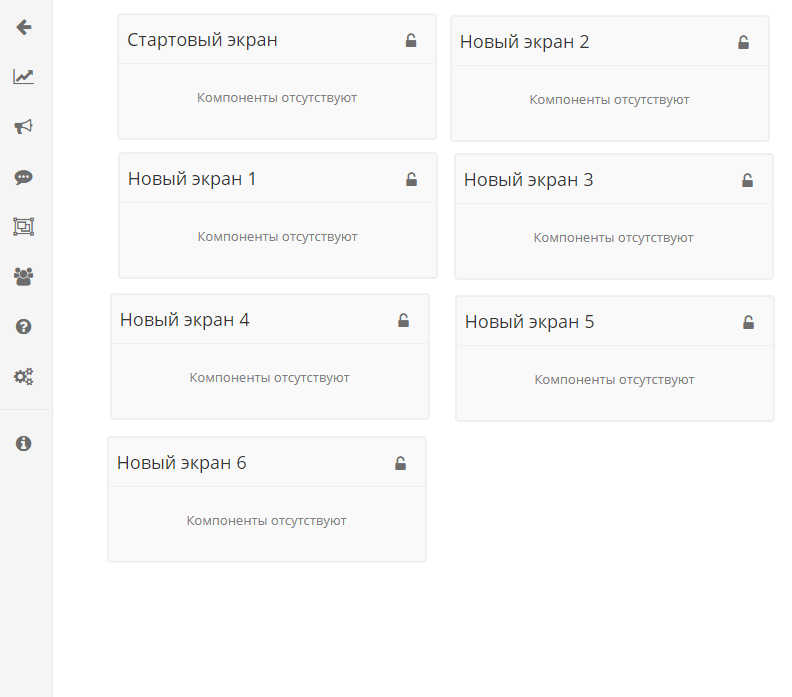792x697 pixels.
Task: Toggle lock on Новый экран 4
Action: click(404, 320)
